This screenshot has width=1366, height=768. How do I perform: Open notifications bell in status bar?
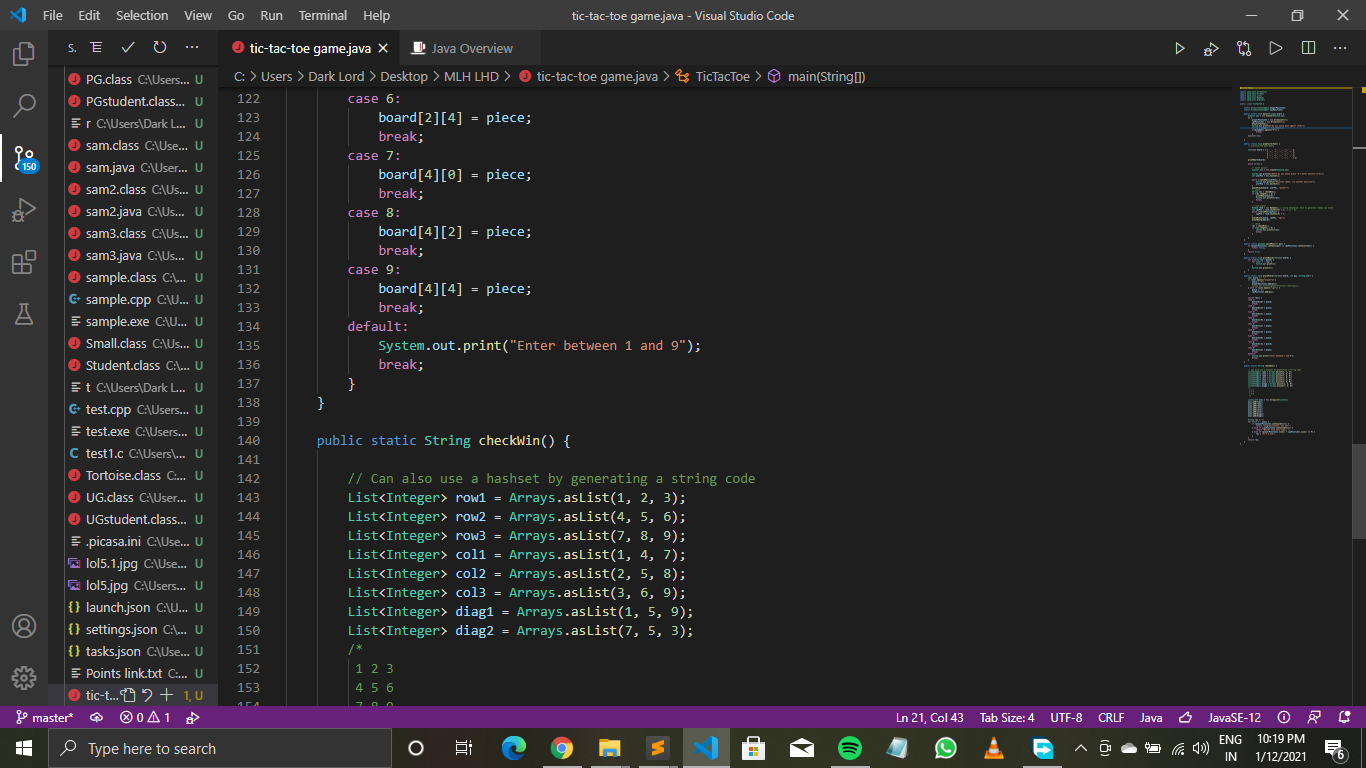point(1342,717)
